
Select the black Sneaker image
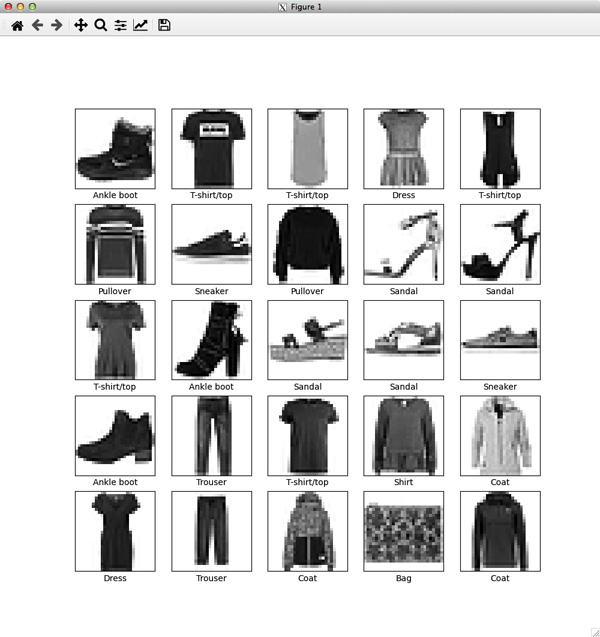tap(212, 244)
